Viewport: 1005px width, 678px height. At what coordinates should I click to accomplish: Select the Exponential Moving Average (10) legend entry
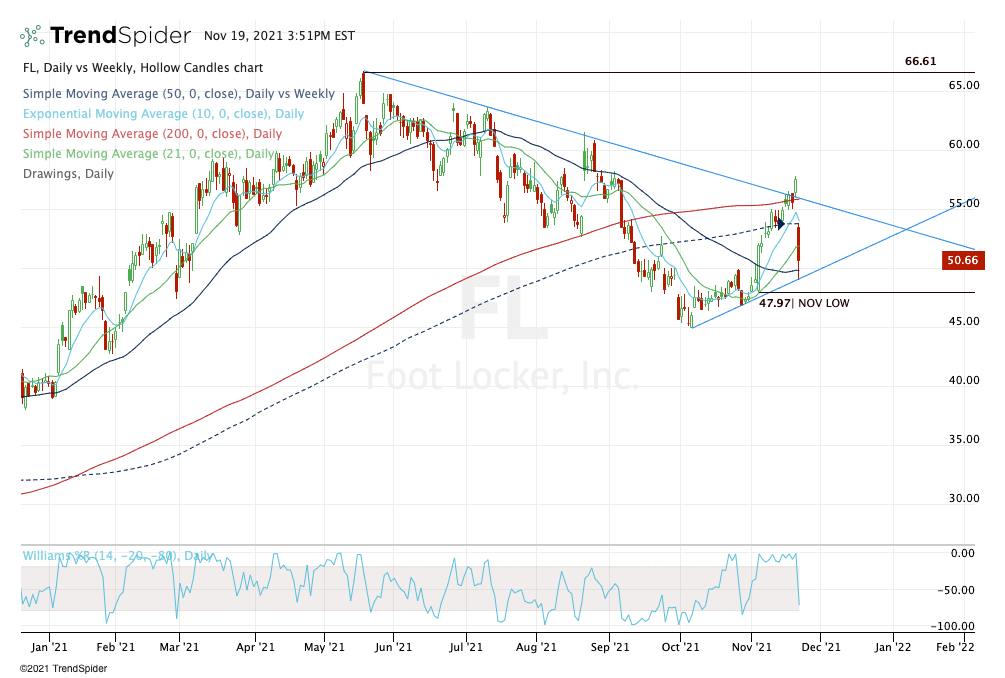(x=163, y=113)
